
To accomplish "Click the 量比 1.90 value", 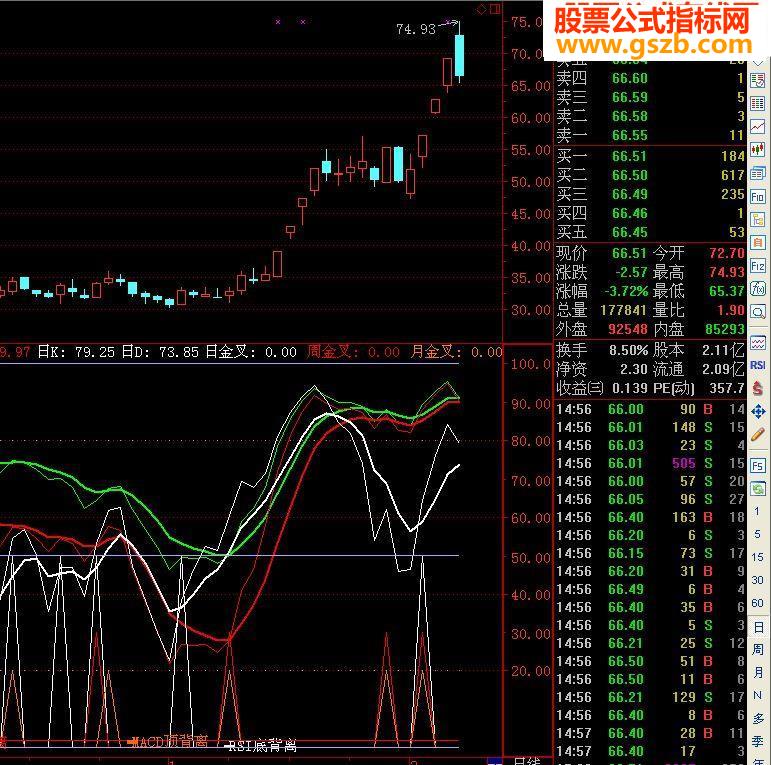I will coord(730,310).
